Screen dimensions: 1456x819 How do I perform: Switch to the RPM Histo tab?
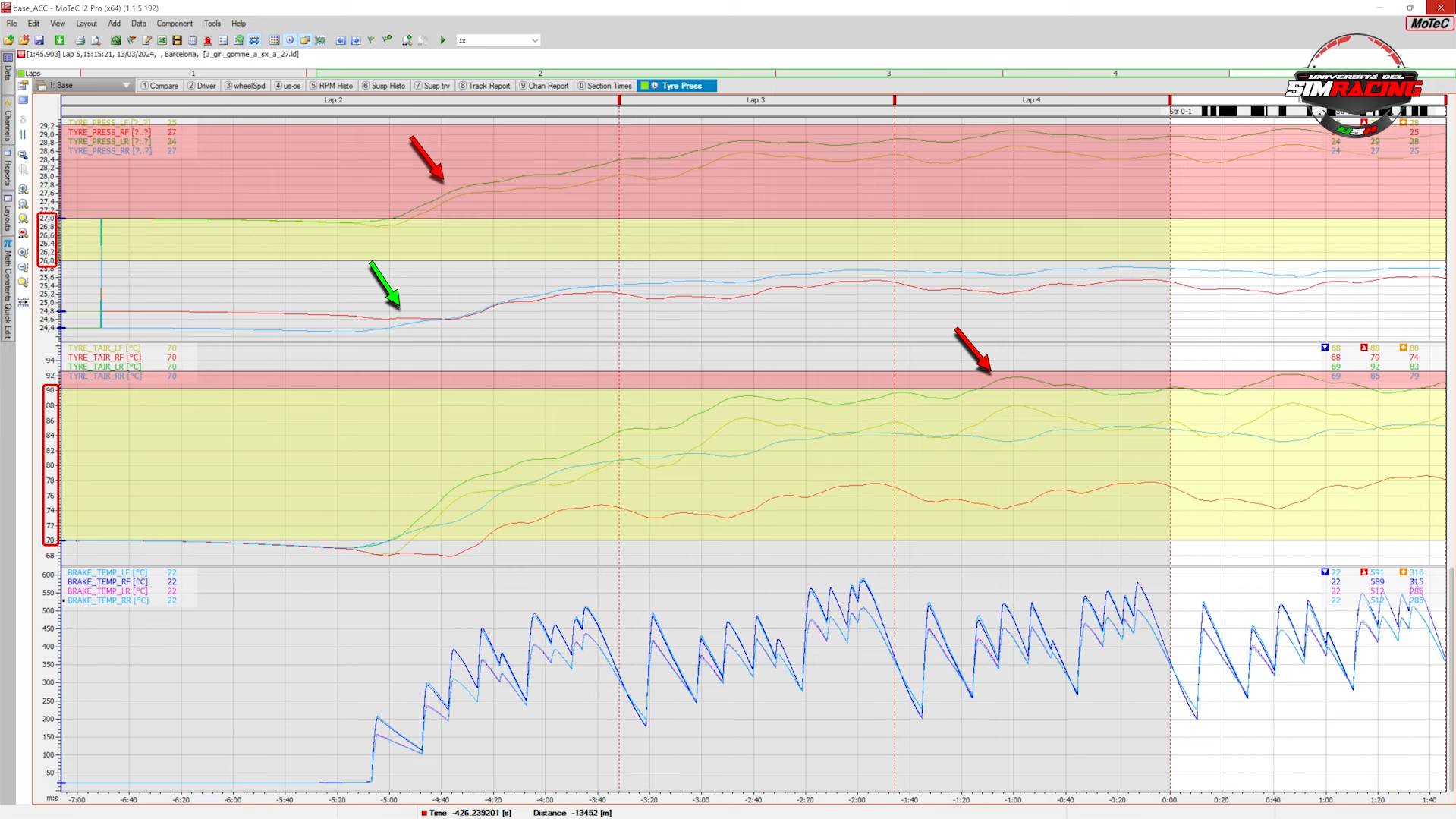coord(332,86)
